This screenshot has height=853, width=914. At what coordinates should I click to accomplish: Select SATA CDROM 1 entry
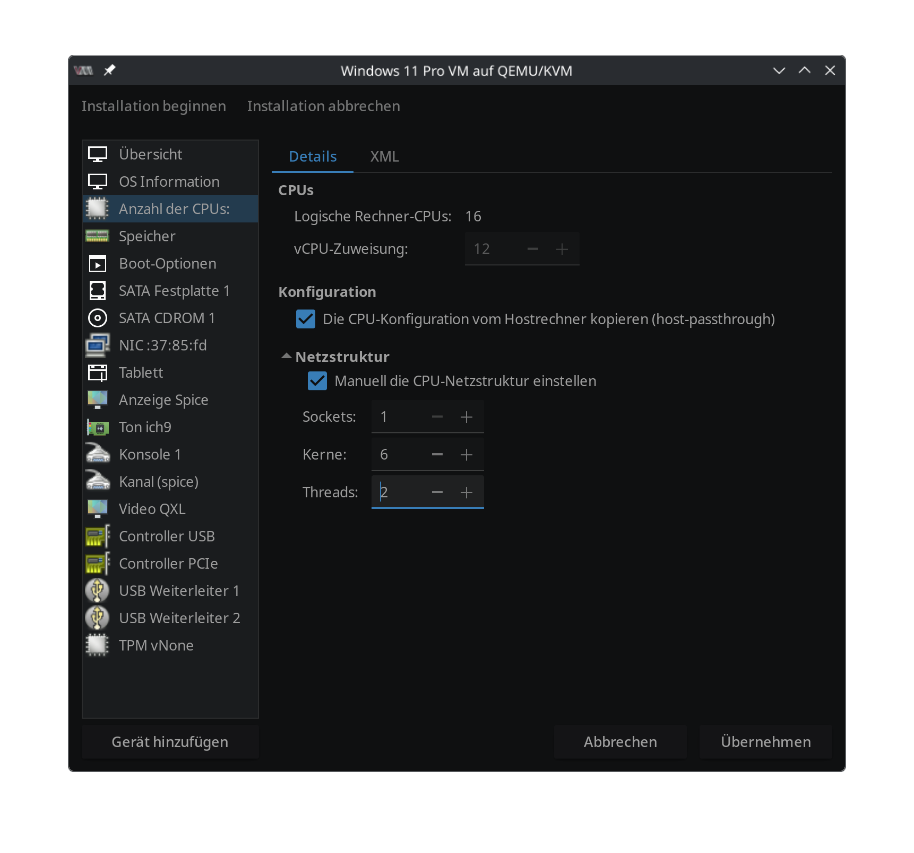170,318
